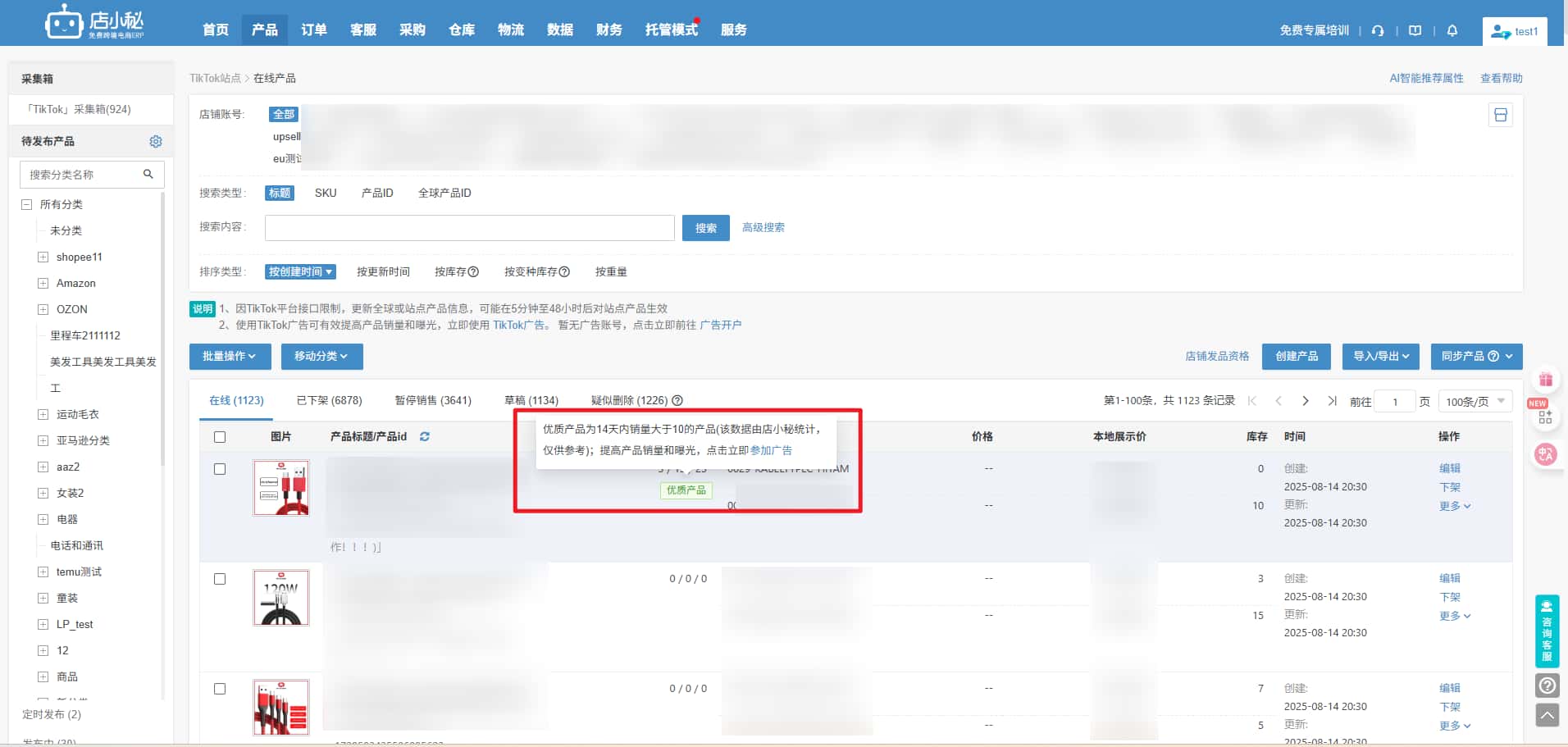This screenshot has height=747, width=1568.
Task: Click the NEW mini-program icon on right side
Action: point(1544,418)
